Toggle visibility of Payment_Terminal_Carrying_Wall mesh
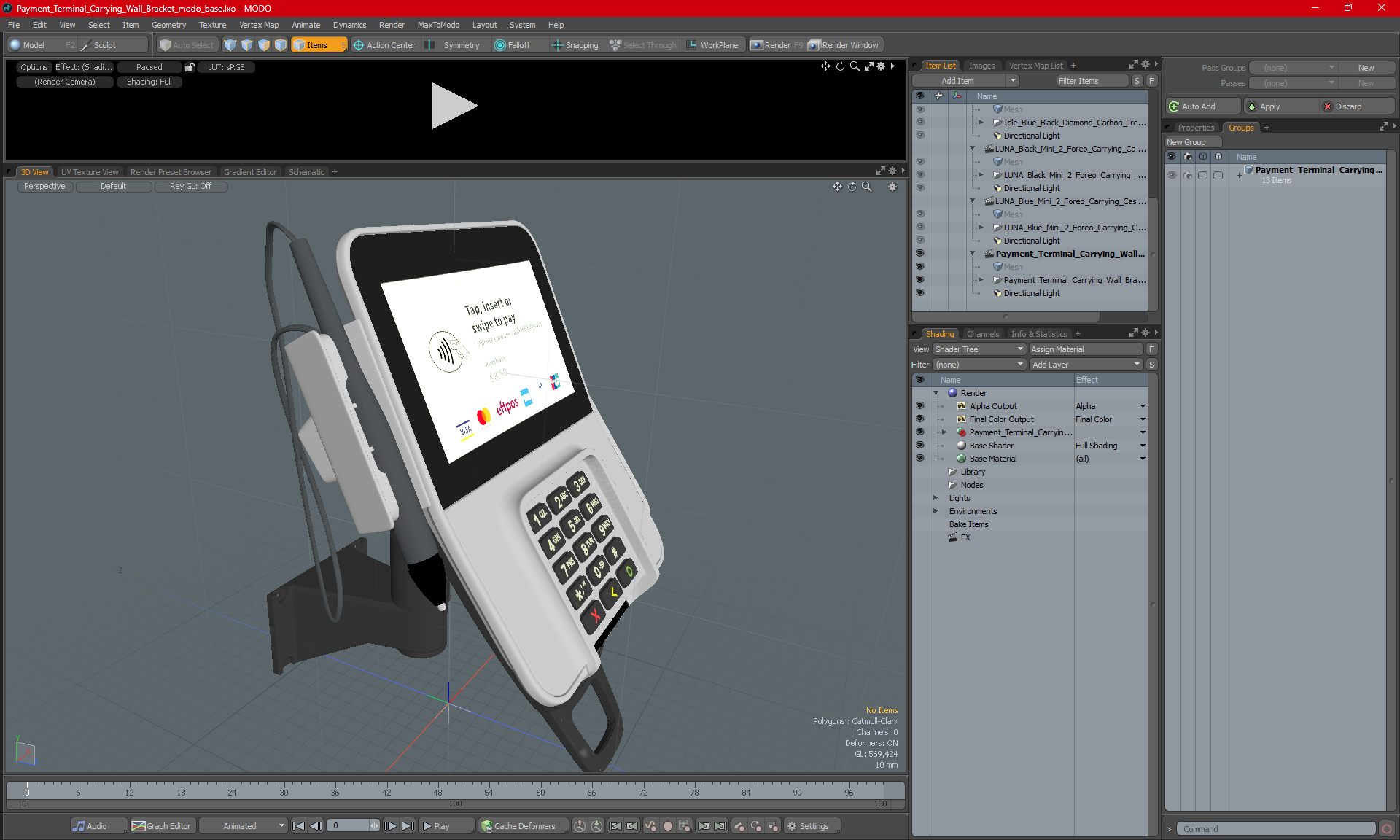 [920, 266]
